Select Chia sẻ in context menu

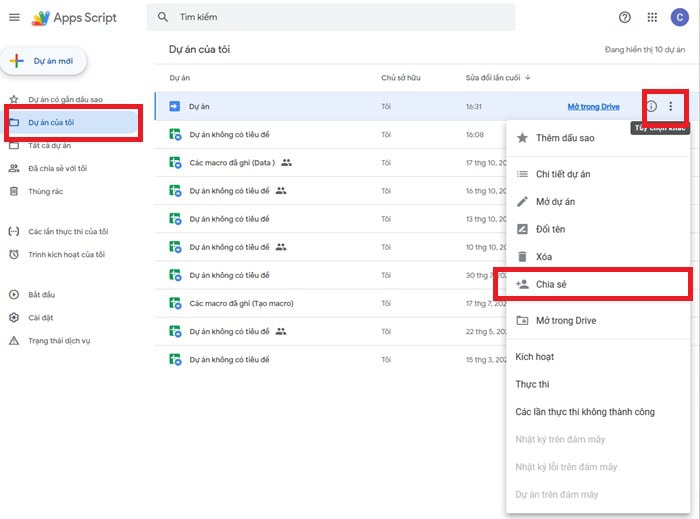tap(551, 284)
